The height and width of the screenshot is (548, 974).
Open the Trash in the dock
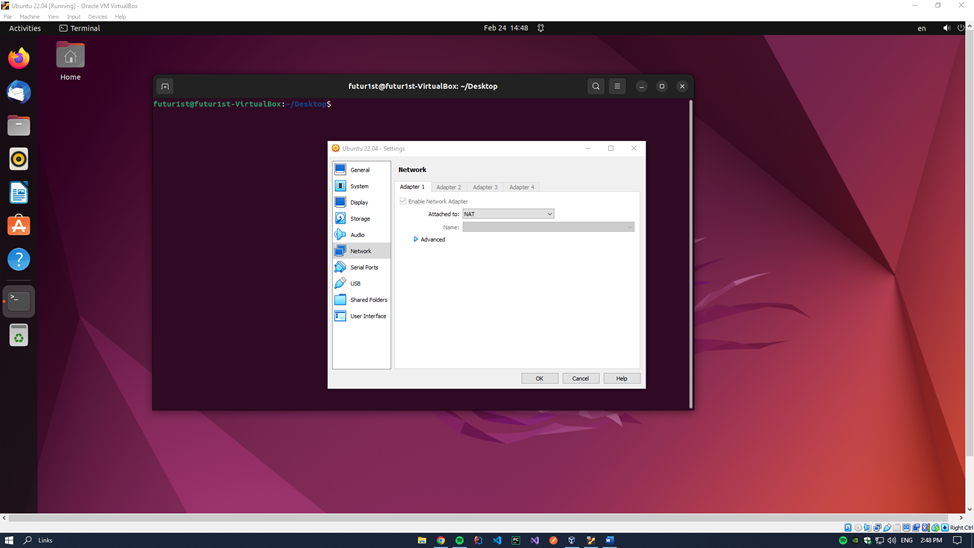pos(19,335)
